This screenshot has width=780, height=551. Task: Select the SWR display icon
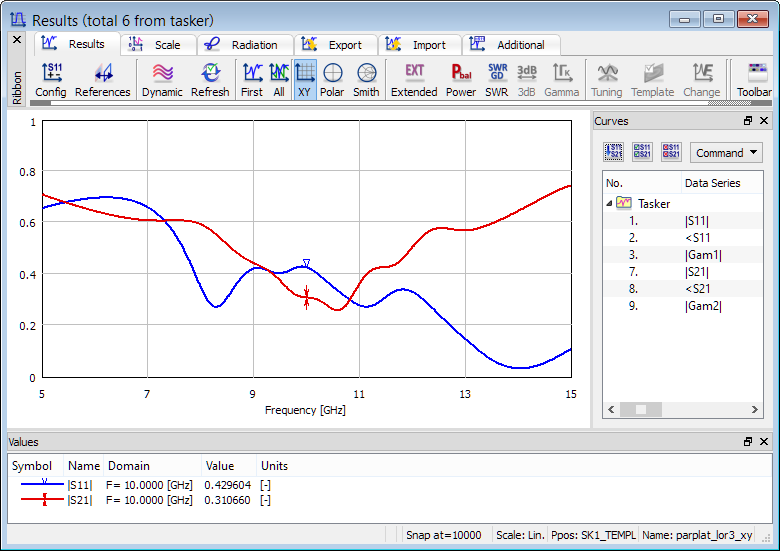point(497,79)
